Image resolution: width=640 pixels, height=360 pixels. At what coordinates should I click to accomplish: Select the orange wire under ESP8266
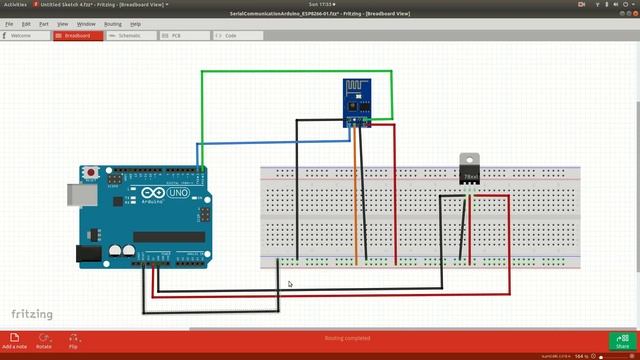click(x=356, y=196)
